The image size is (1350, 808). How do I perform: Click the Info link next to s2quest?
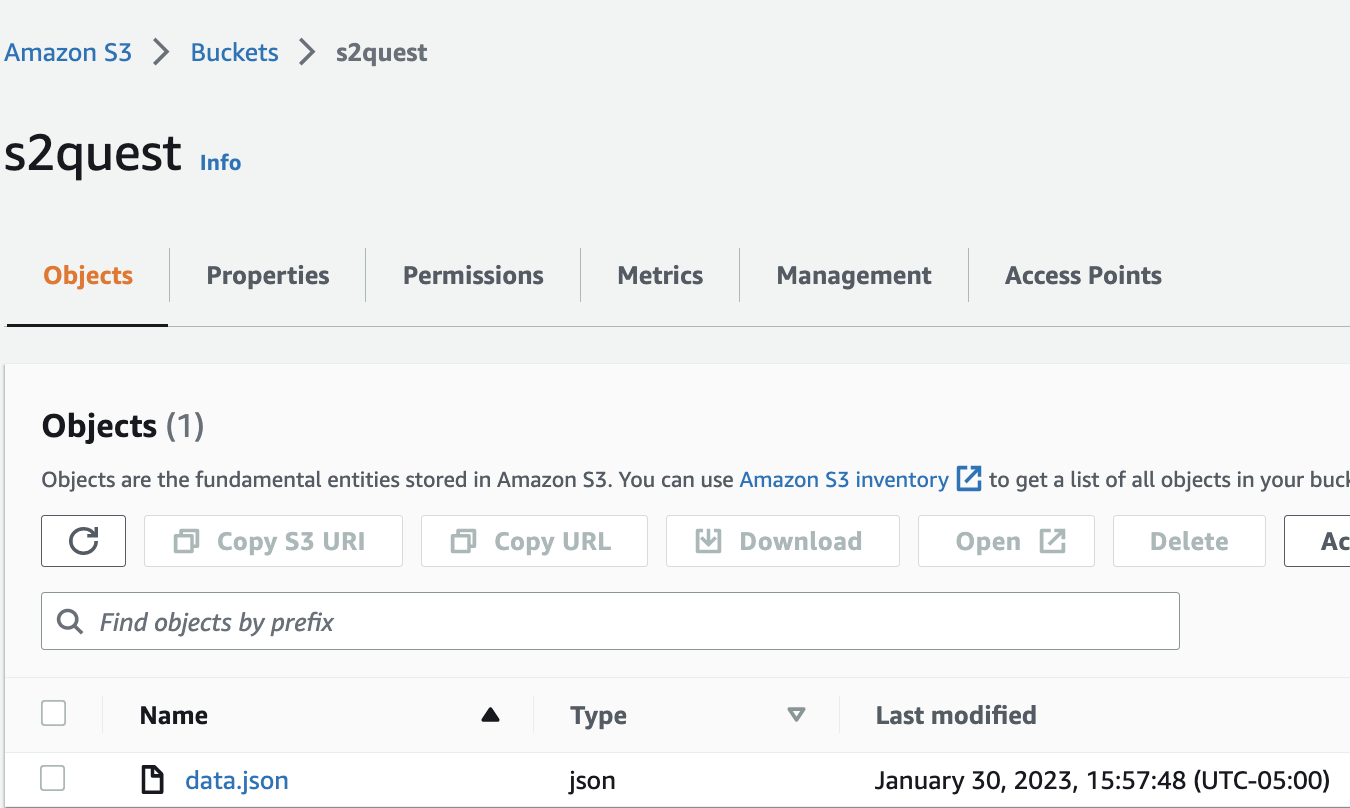(x=220, y=162)
